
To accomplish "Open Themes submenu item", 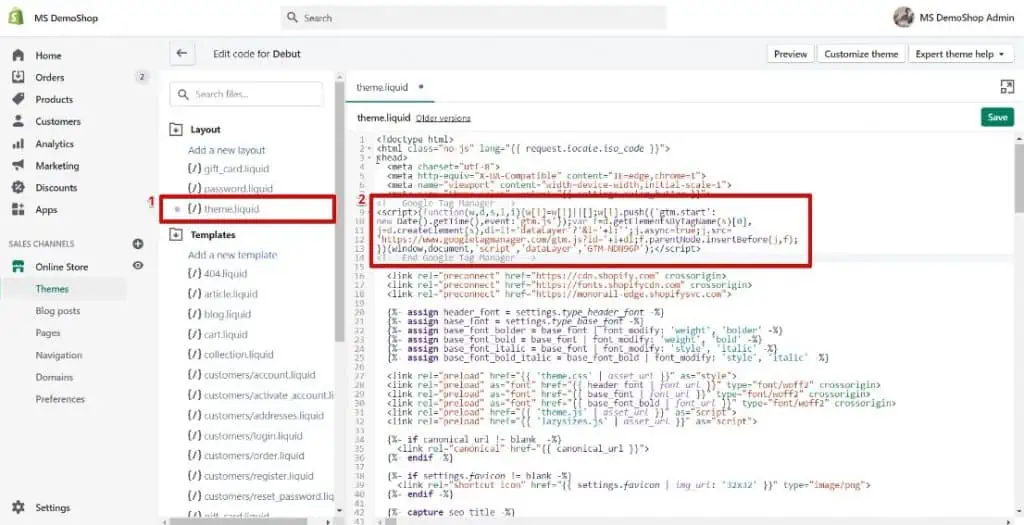I will coord(52,289).
